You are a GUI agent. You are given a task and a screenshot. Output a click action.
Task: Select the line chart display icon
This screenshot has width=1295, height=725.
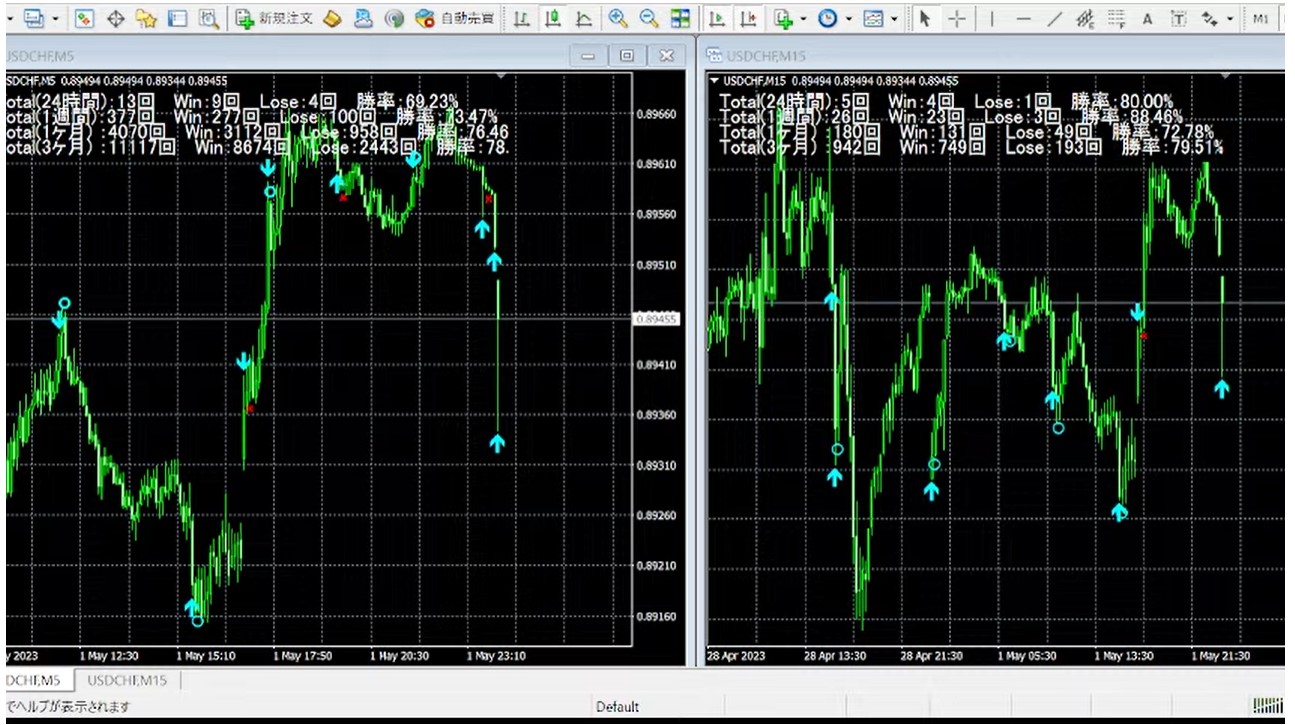(583, 18)
